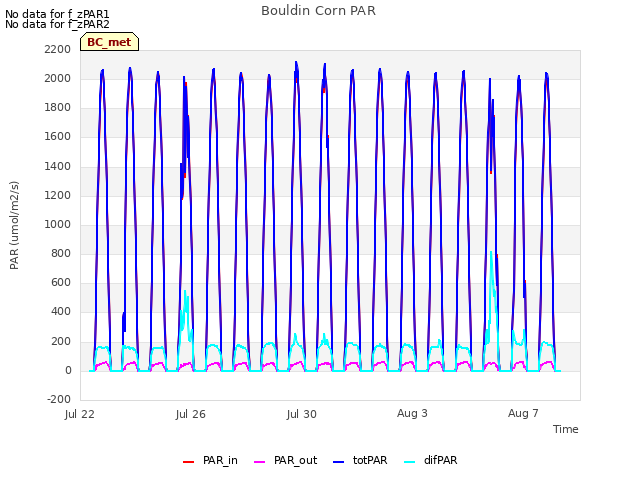Image resolution: width=640 pixels, height=480 pixels.
Task: Toggle PAR_out series via legend label
Action: 296,460
